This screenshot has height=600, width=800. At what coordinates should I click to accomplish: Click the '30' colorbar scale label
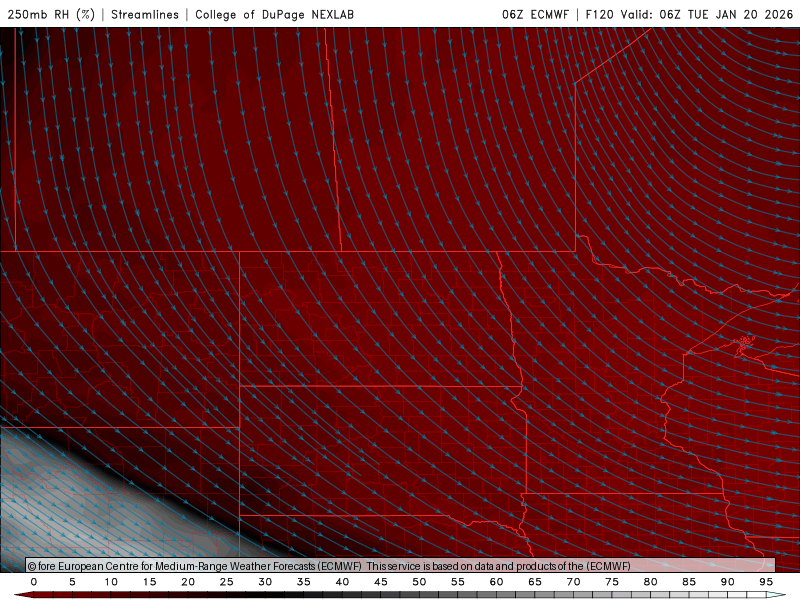click(x=265, y=582)
